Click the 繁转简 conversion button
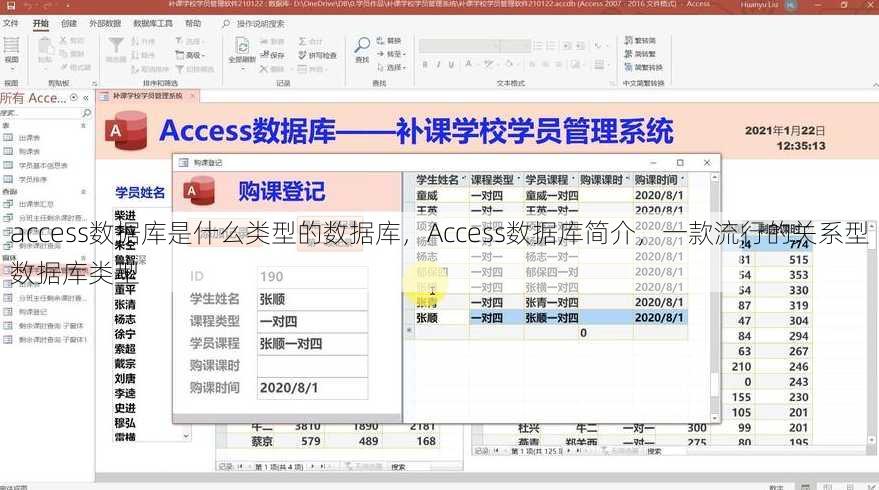This screenshot has width=879, height=490. [640, 40]
